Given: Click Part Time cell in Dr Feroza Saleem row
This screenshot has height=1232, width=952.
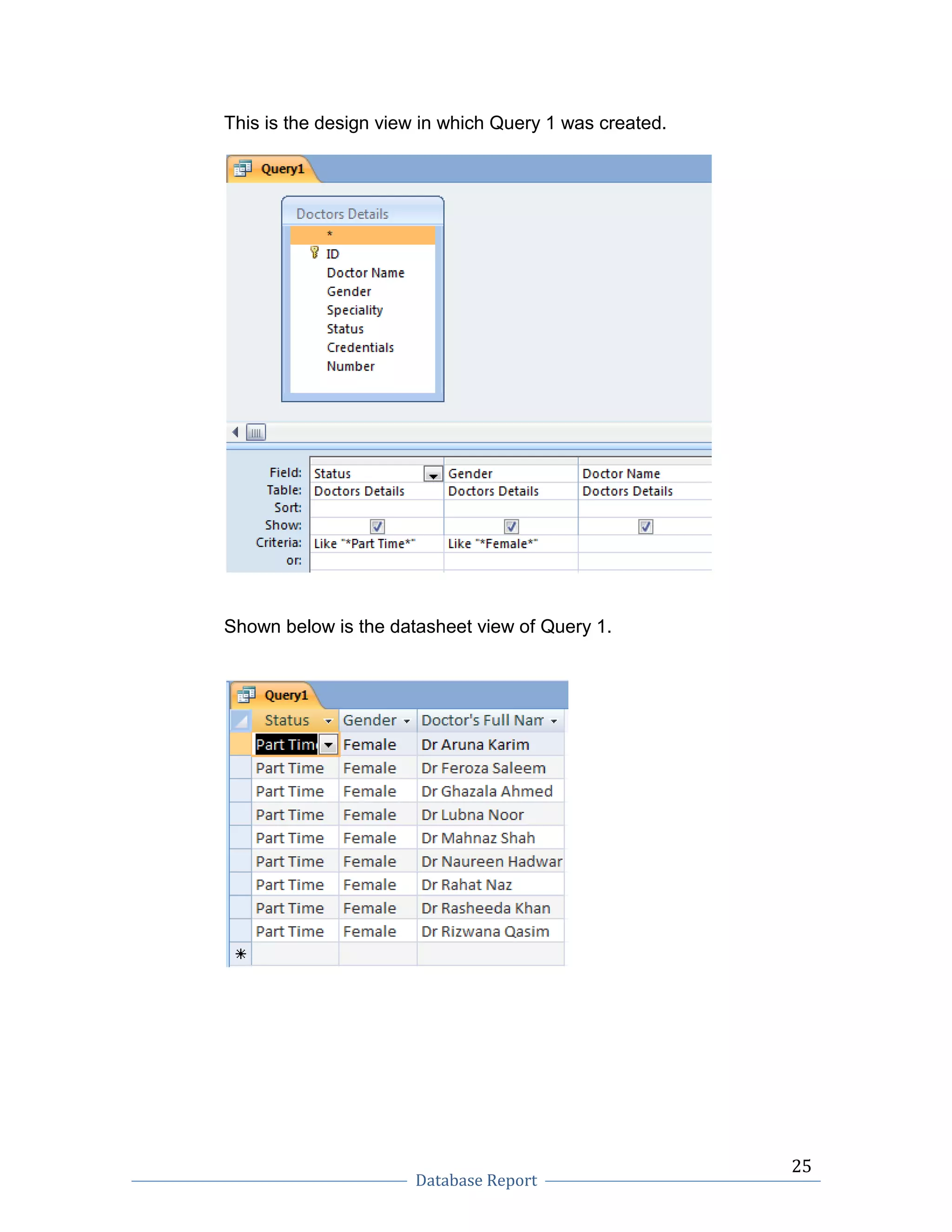Looking at the screenshot, I should pos(295,768).
